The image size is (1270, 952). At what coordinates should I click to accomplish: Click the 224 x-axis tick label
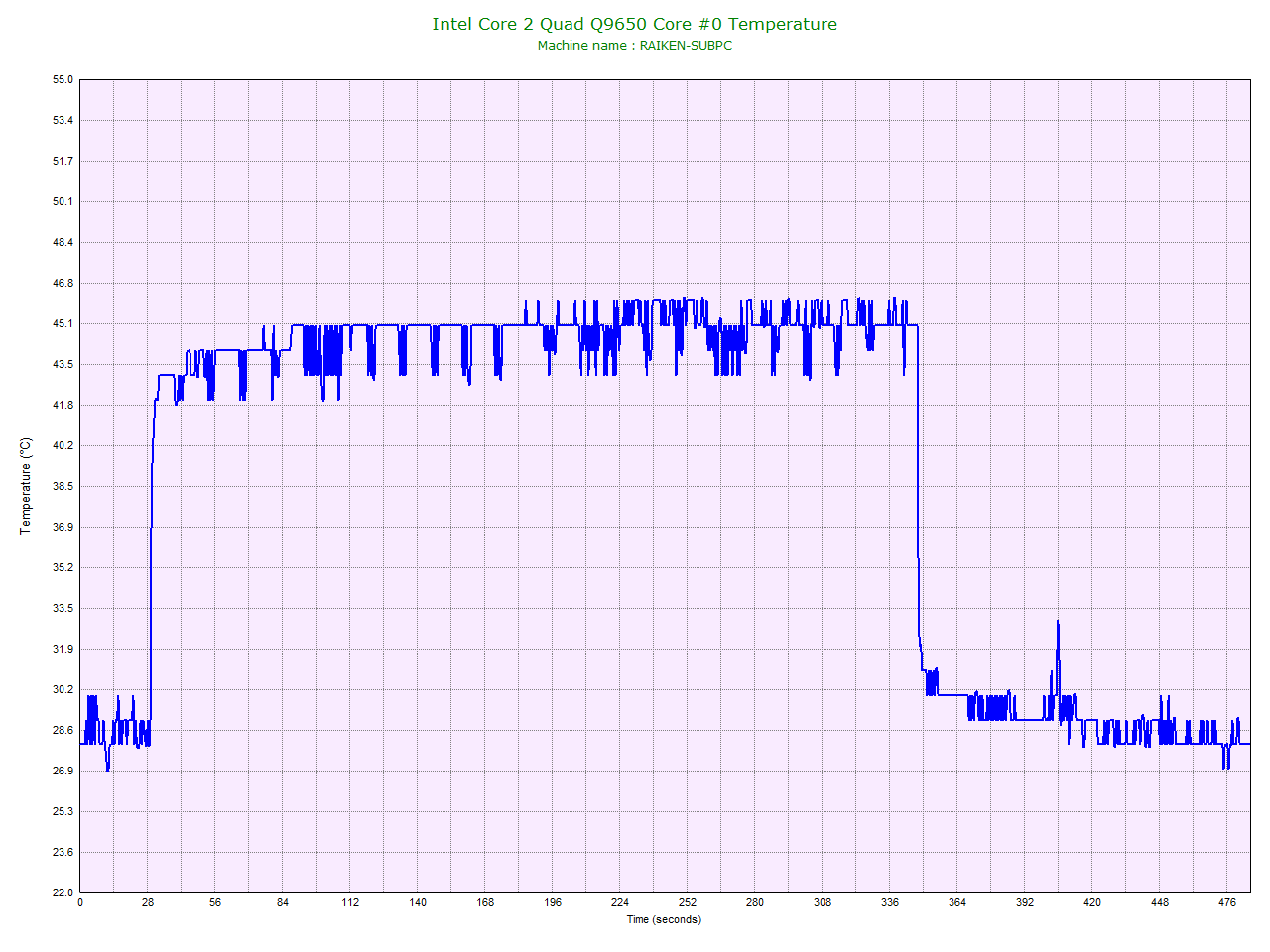[x=620, y=902]
